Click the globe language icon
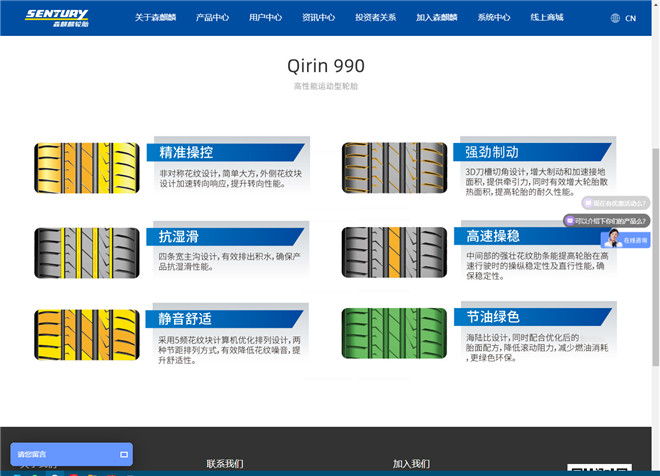Viewport: 660px width, 476px height. coord(615,18)
